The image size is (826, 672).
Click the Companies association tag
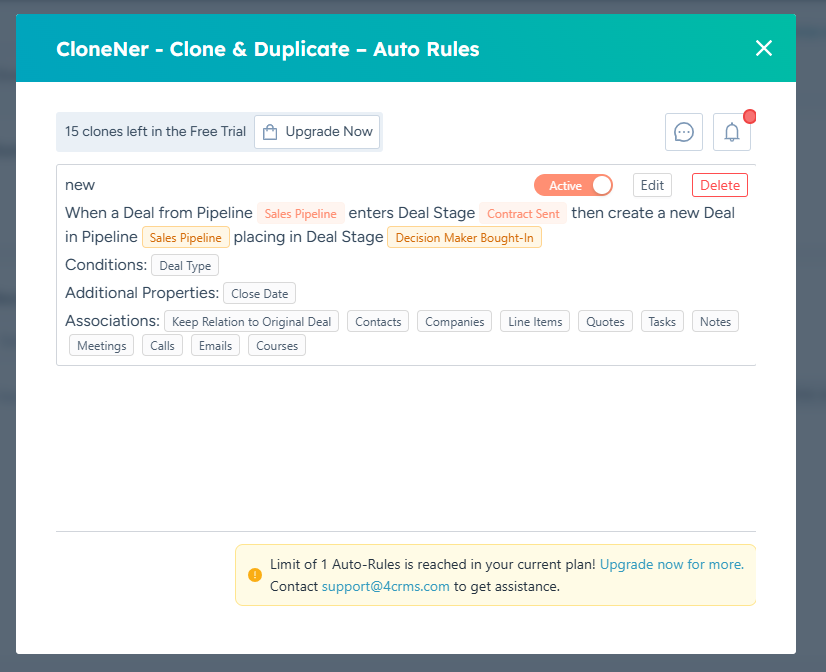[x=455, y=321]
